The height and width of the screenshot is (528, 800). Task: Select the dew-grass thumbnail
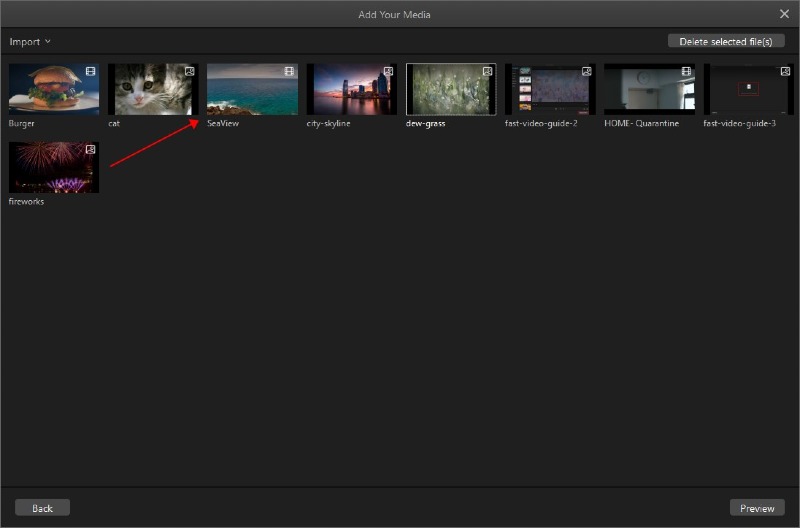pyautogui.click(x=451, y=89)
